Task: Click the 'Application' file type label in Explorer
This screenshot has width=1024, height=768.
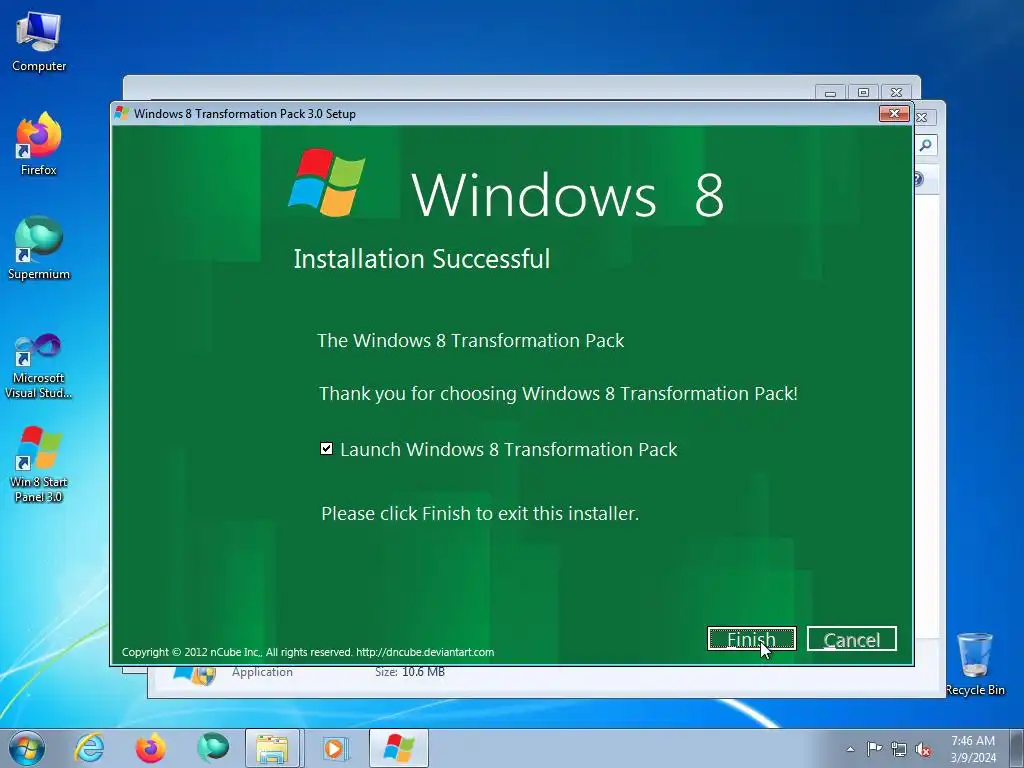Action: pos(262,672)
